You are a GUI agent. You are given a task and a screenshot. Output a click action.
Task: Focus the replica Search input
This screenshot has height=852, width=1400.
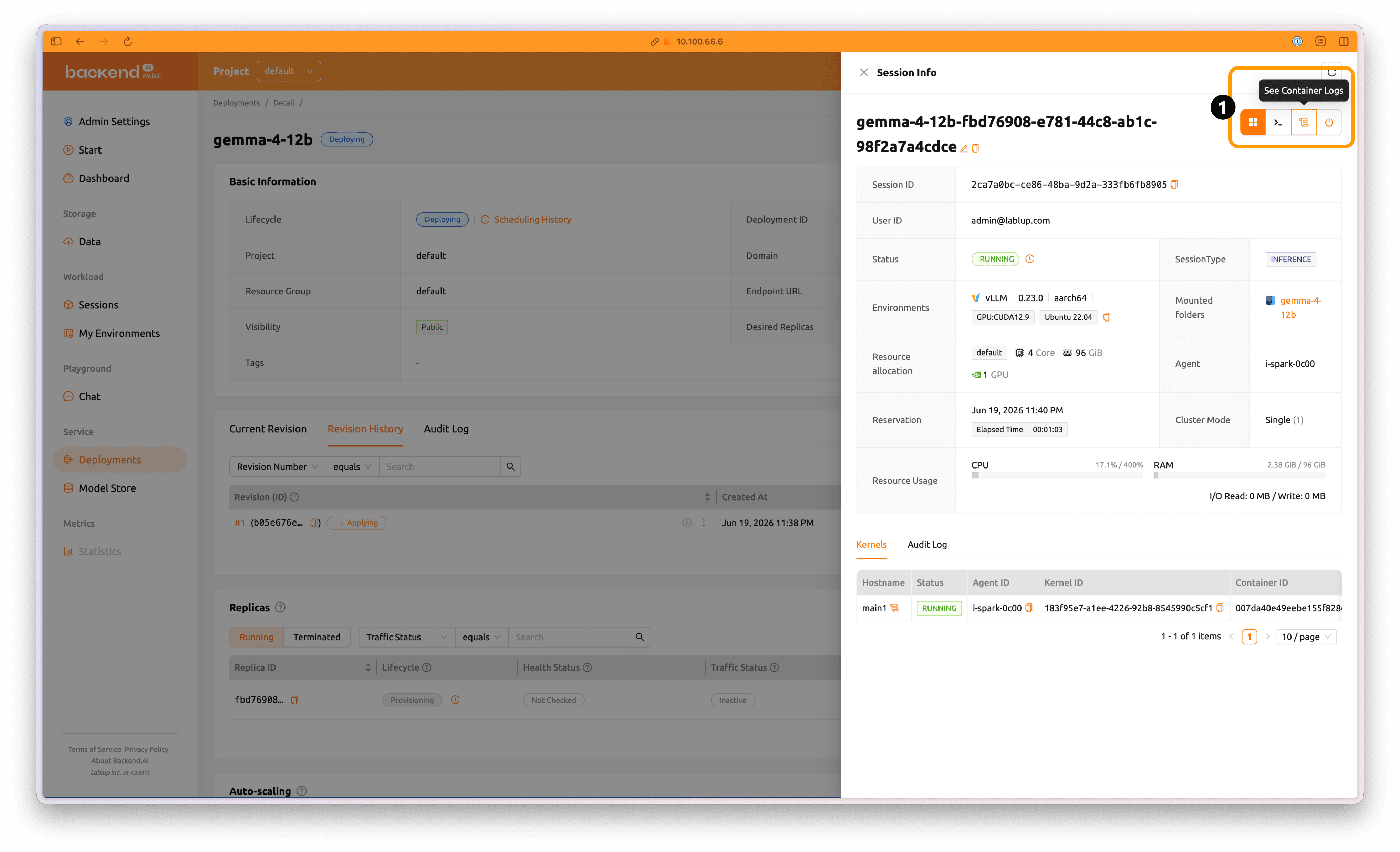point(569,637)
